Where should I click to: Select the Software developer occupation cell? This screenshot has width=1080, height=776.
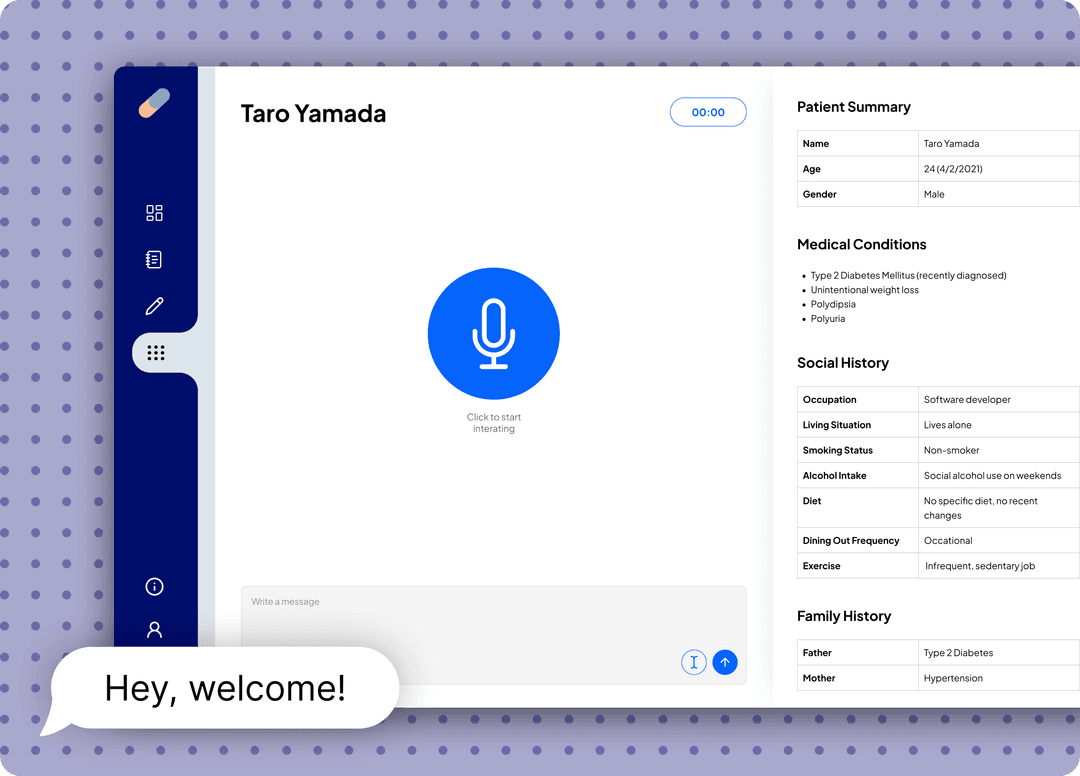click(967, 400)
